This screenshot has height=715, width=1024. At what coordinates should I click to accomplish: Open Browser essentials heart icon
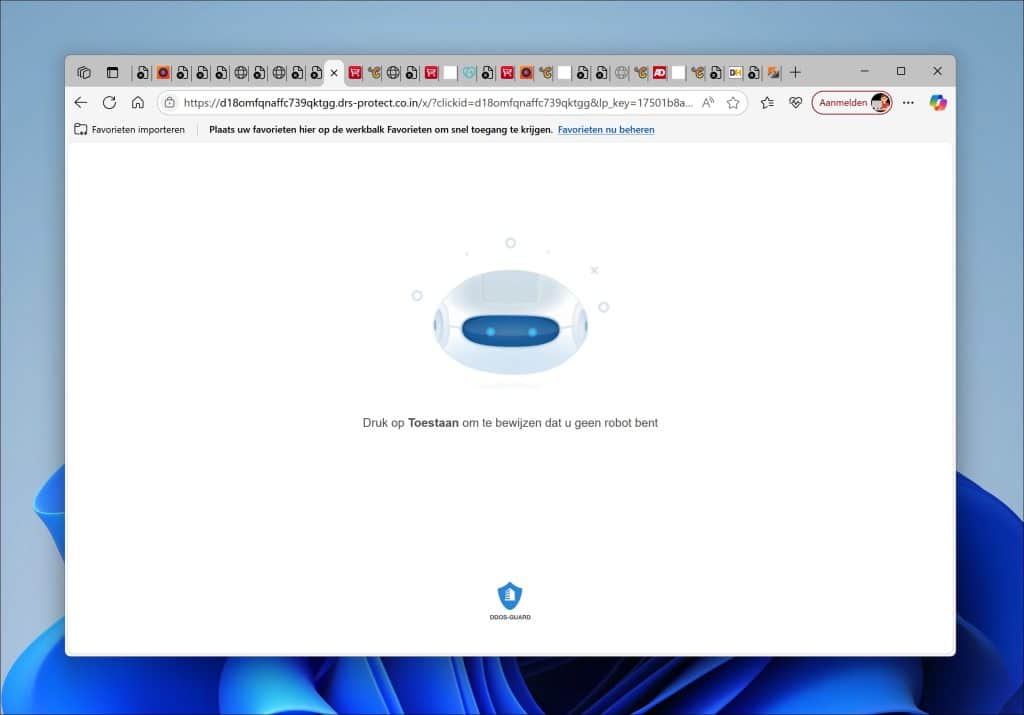pyautogui.click(x=795, y=103)
